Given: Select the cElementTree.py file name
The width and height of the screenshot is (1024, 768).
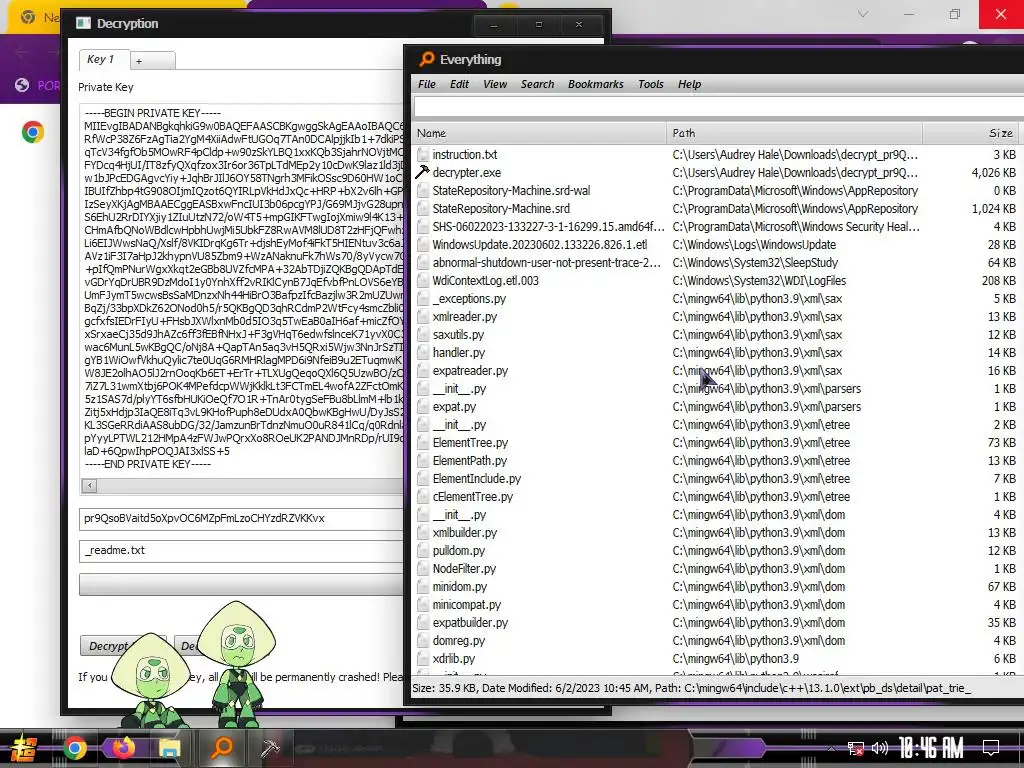Looking at the screenshot, I should coord(472,497).
